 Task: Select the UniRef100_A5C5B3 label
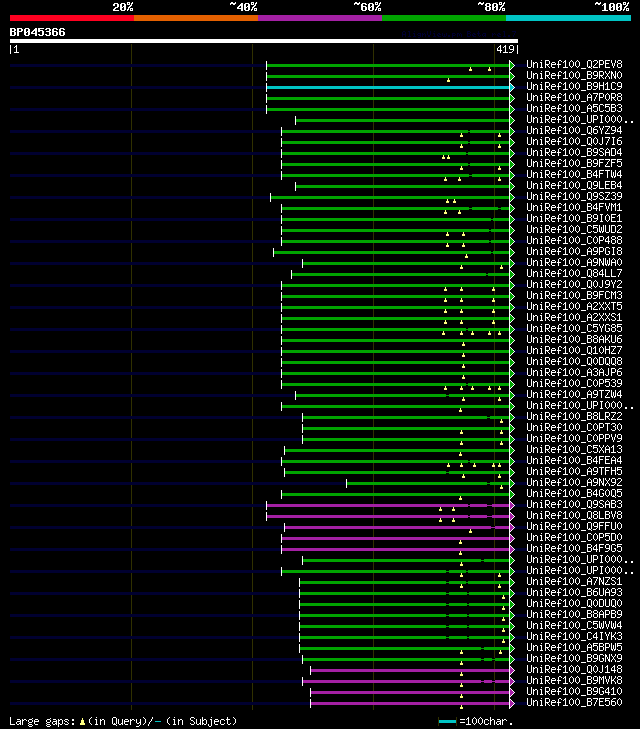574,108
